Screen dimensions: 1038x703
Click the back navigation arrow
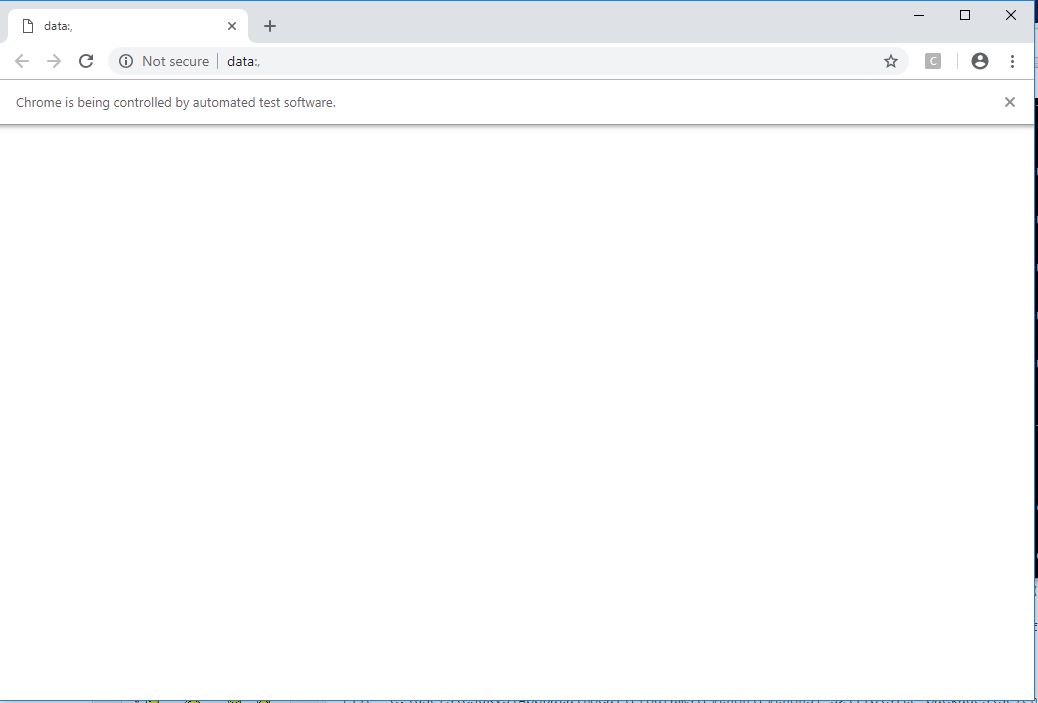coord(22,61)
